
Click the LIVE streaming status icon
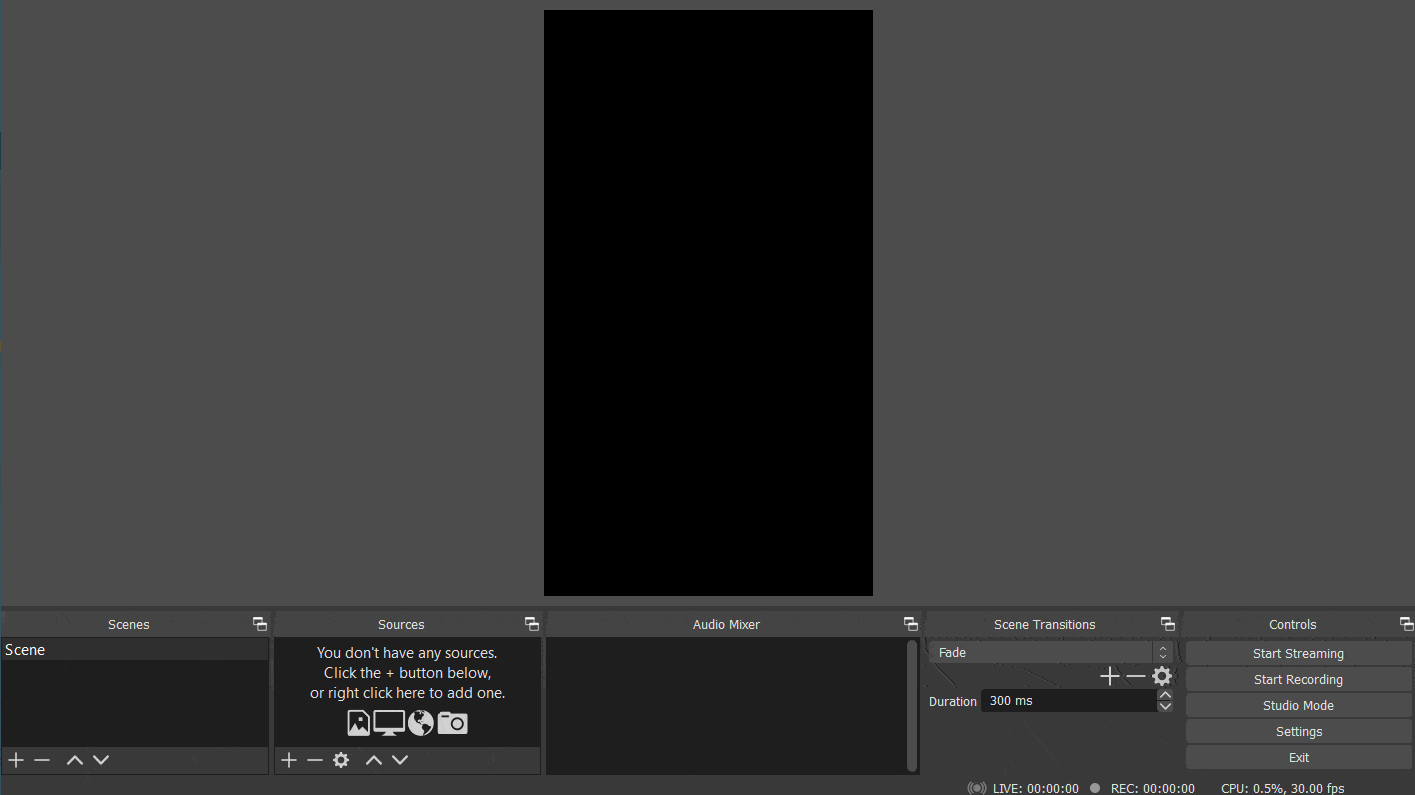[x=977, y=788]
